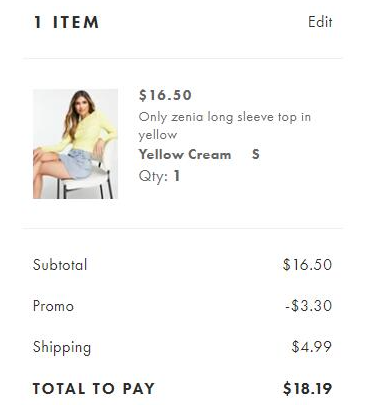The height and width of the screenshot is (415, 378).
Task: Click the word yellow in the product name
Action: click(158, 135)
